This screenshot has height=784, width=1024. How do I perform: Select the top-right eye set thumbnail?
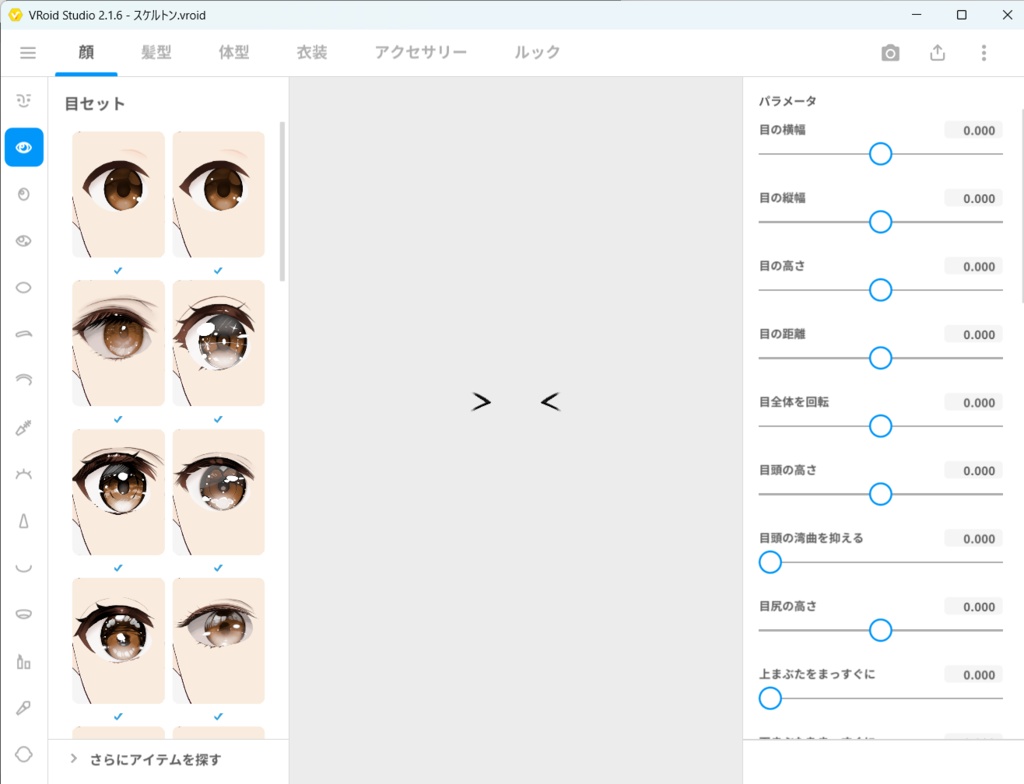click(219, 194)
